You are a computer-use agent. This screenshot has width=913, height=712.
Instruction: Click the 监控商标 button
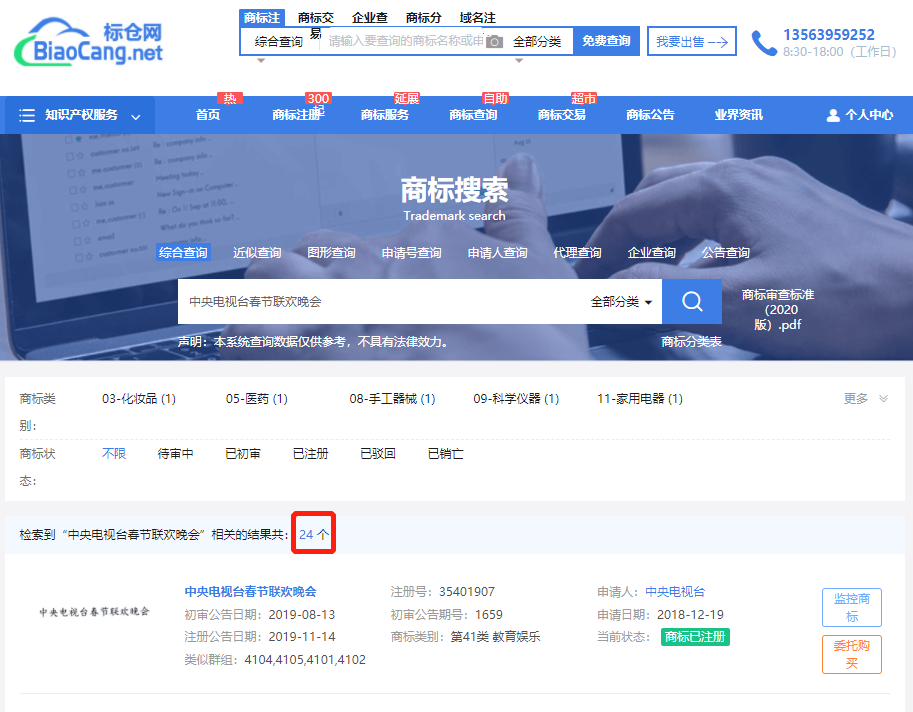tap(852, 607)
